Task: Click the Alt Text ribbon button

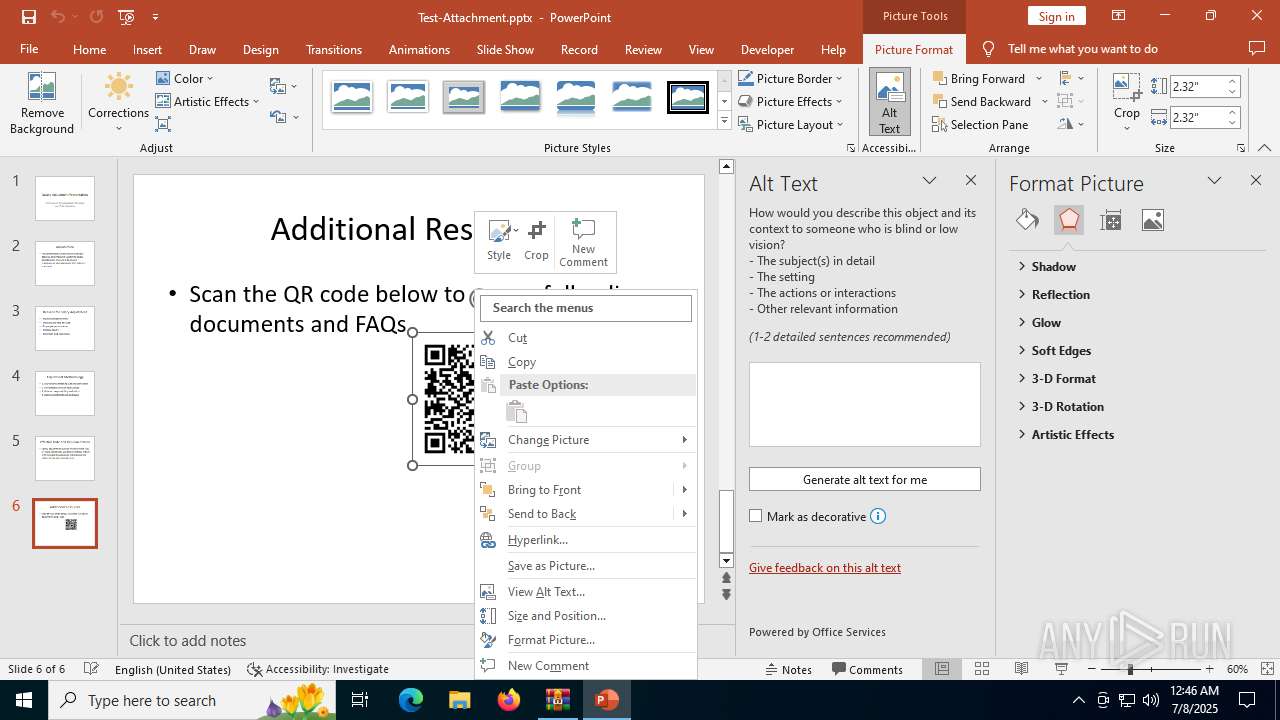Action: [890, 103]
